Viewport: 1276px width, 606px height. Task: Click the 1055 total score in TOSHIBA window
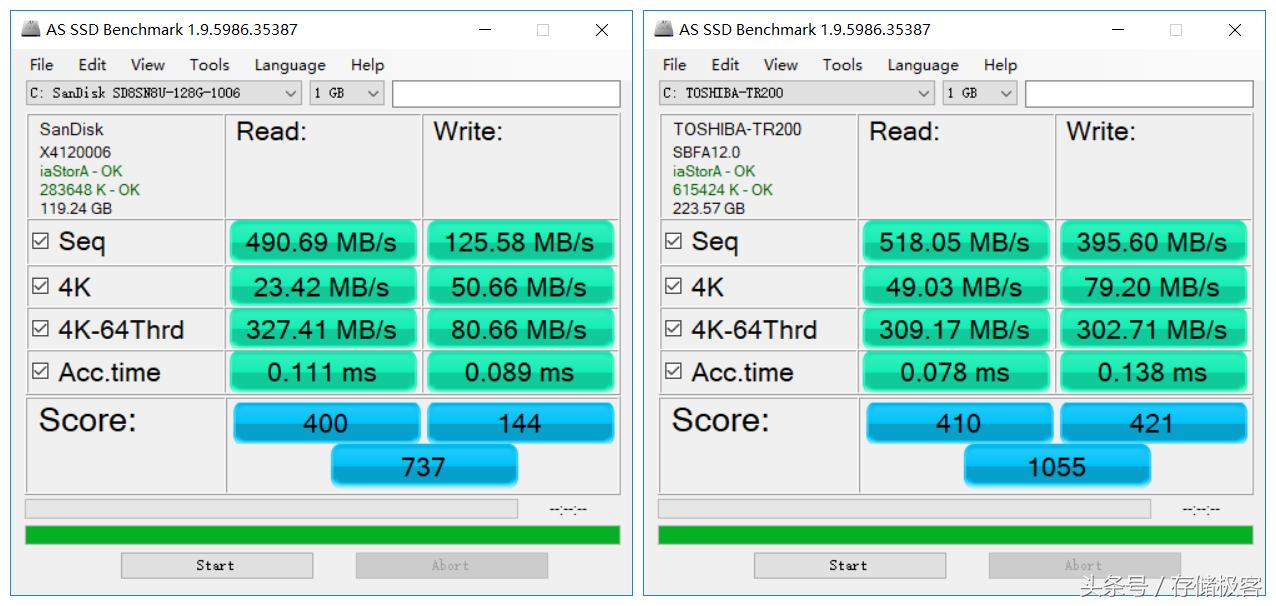pyautogui.click(x=1057, y=466)
